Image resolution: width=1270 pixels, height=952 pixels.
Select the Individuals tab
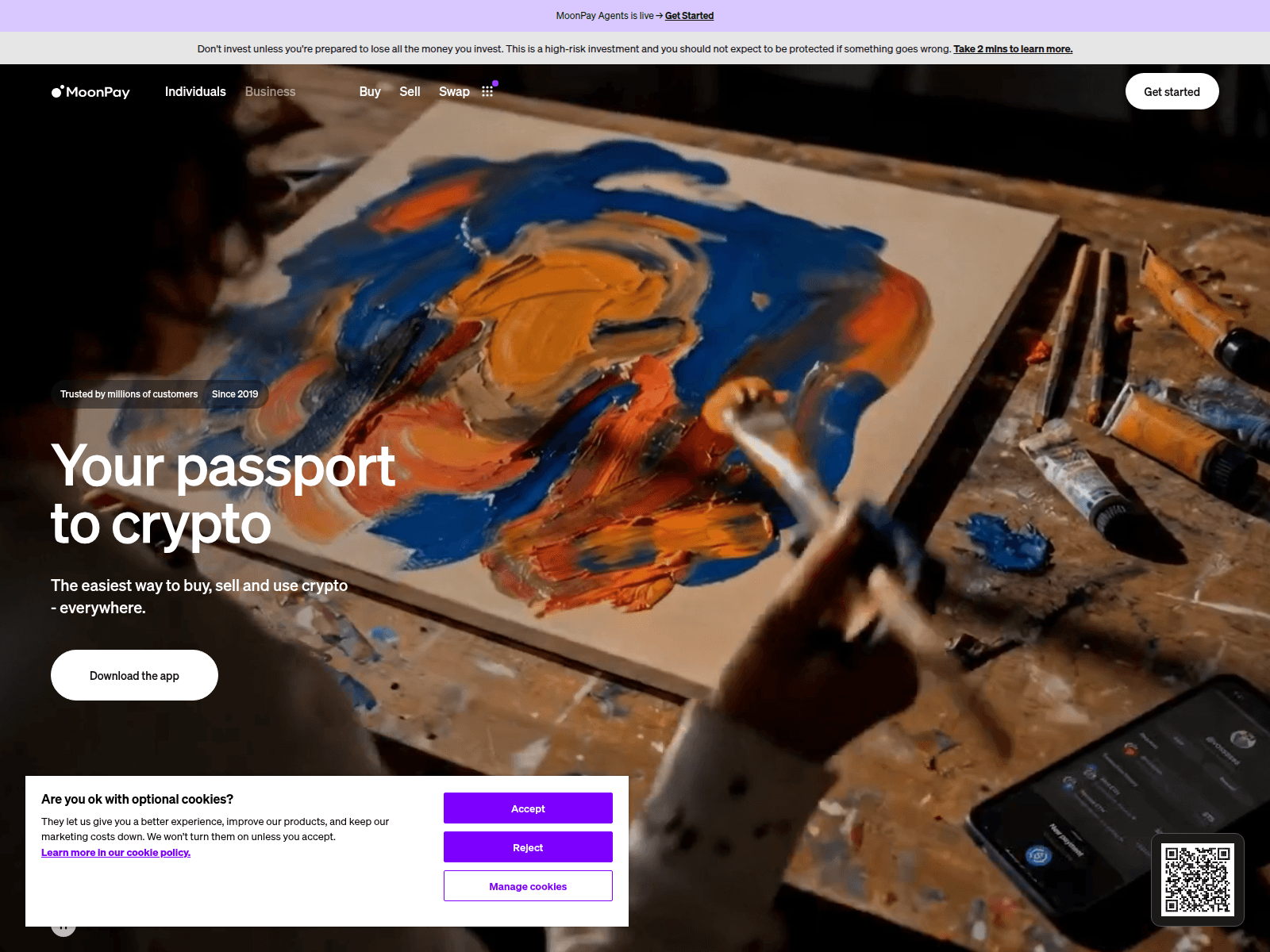pos(195,92)
